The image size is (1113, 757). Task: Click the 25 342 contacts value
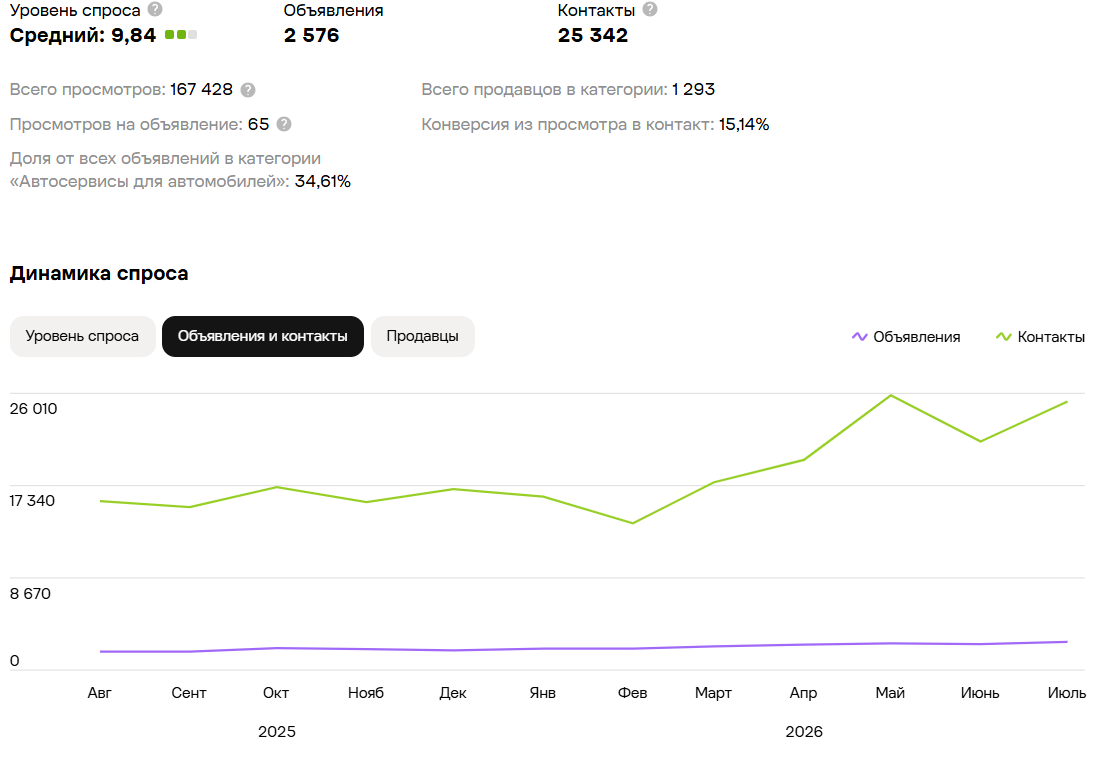click(593, 36)
